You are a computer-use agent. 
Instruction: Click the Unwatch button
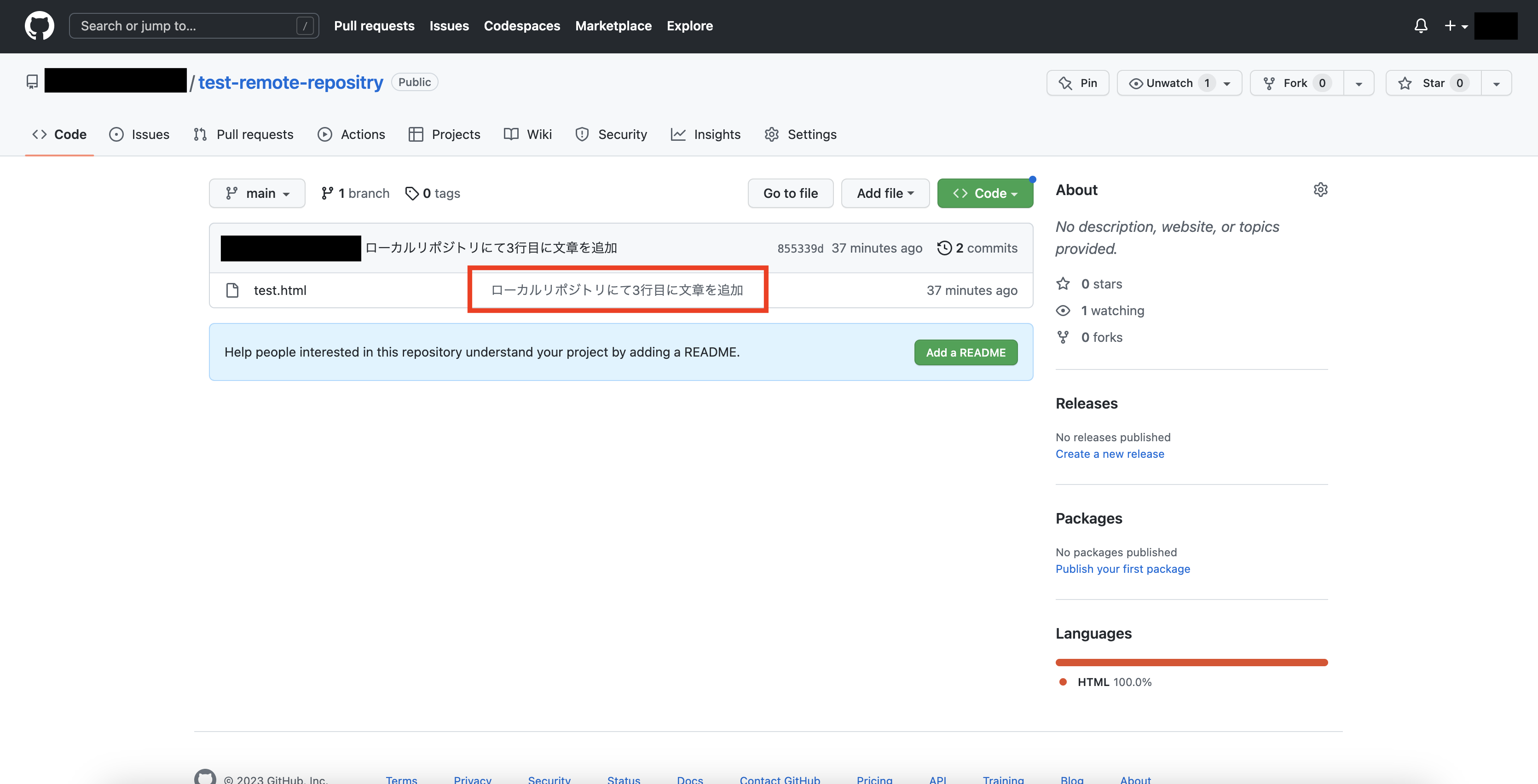click(x=1179, y=83)
